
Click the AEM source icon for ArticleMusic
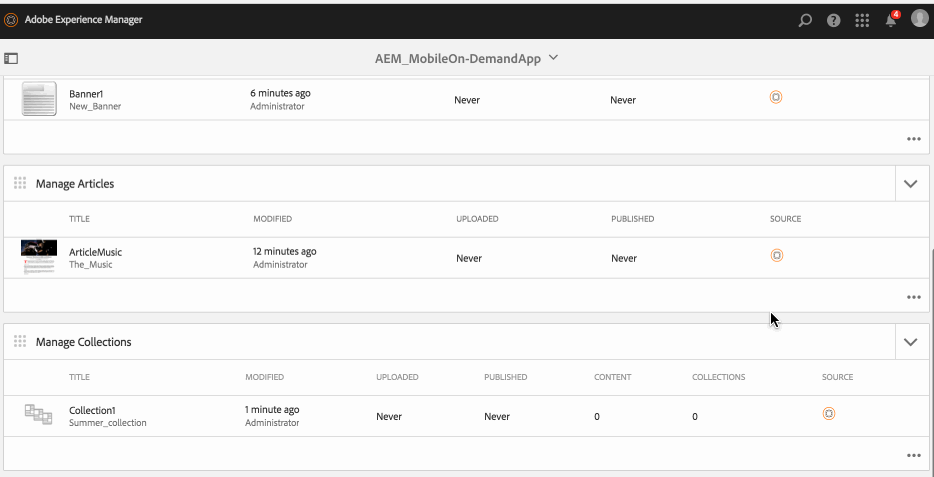point(776,256)
